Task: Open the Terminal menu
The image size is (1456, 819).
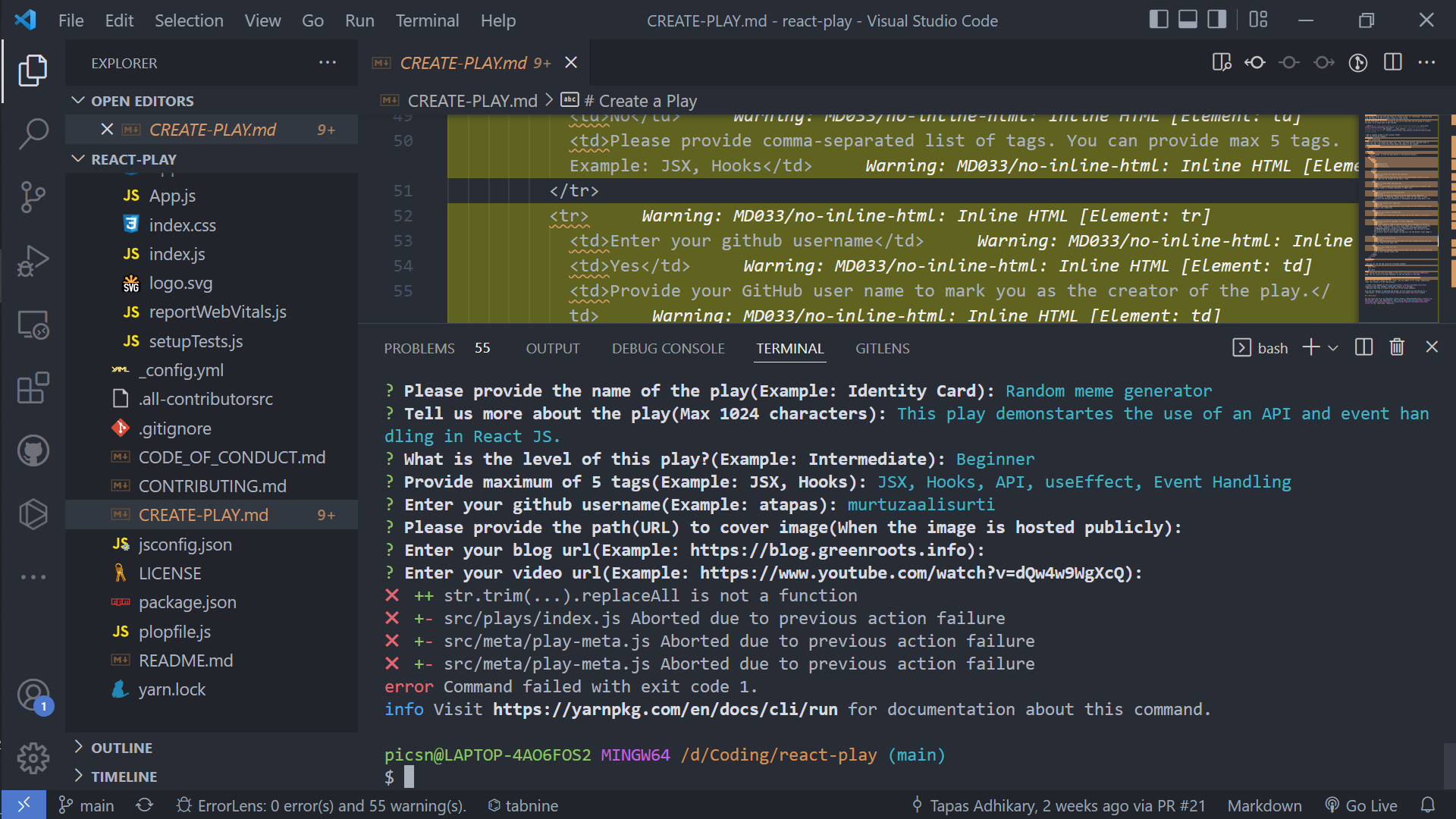Action: (x=427, y=20)
